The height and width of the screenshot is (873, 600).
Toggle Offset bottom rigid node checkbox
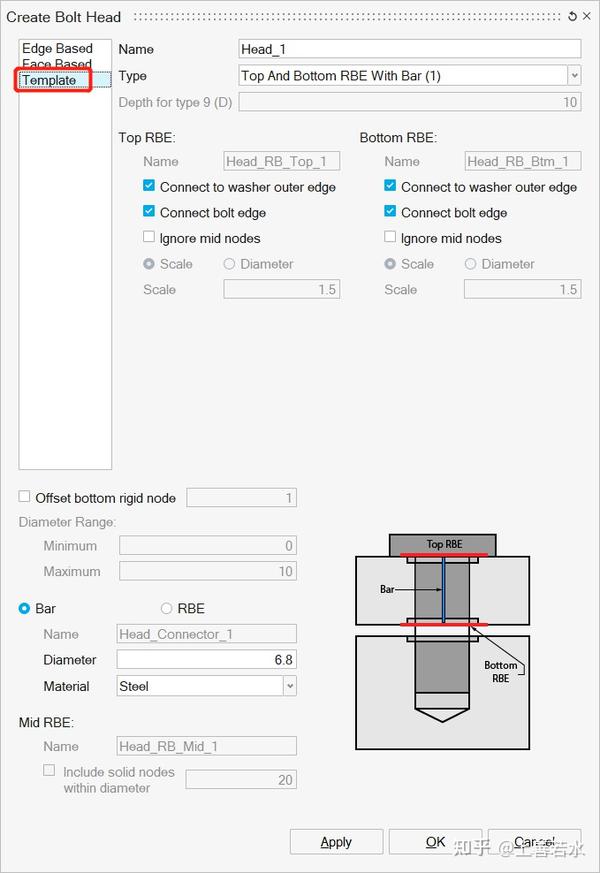pyautogui.click(x=25, y=497)
